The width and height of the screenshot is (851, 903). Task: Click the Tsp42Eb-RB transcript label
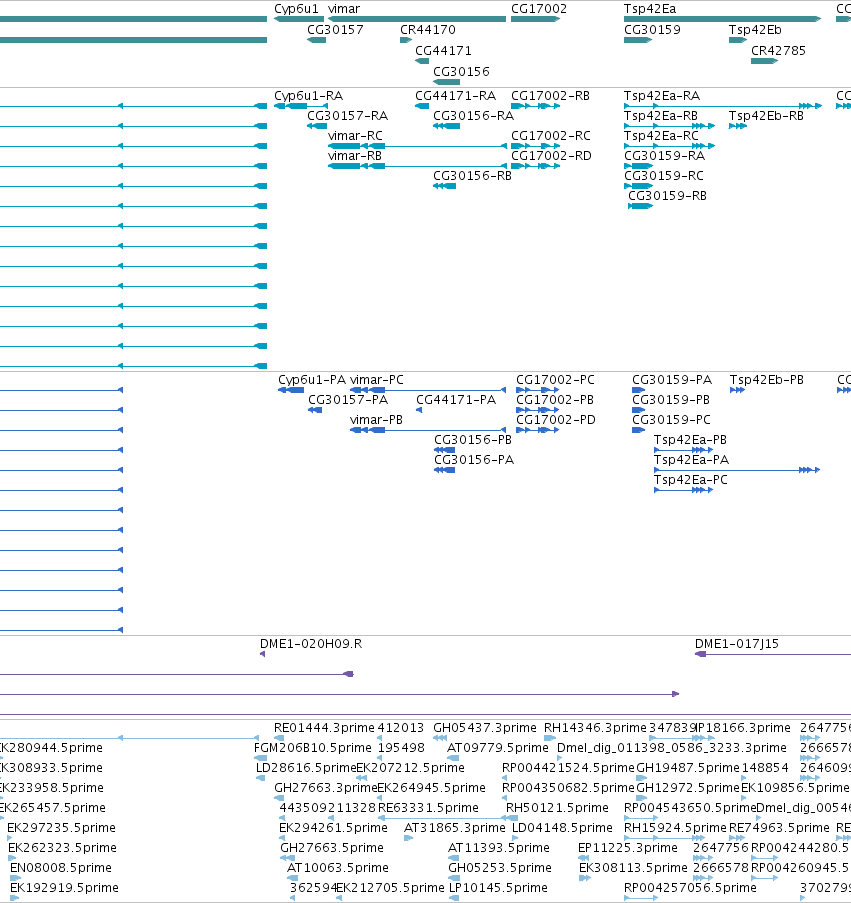[766, 116]
